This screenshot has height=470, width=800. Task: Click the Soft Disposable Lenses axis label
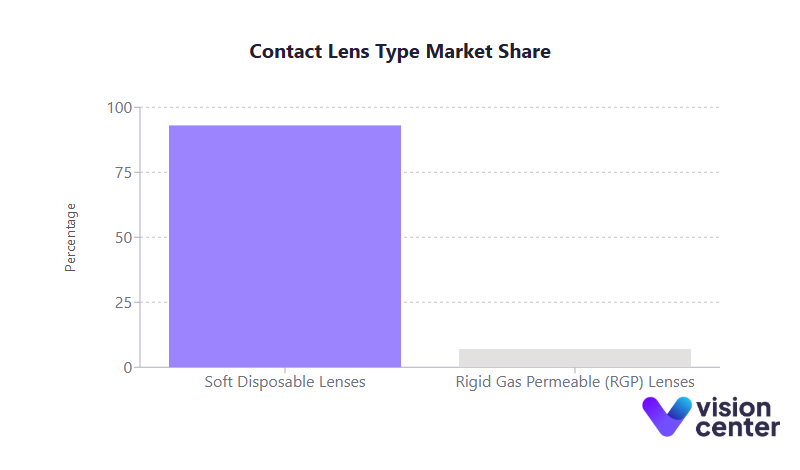[285, 382]
